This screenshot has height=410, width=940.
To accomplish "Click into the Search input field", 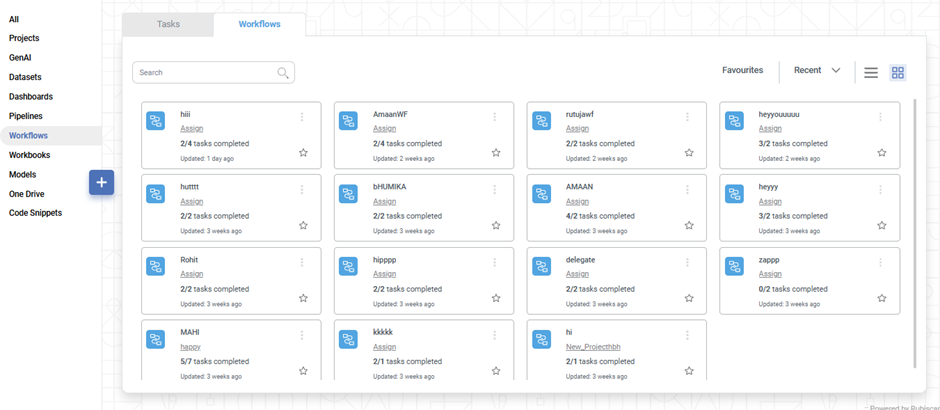I will [205, 73].
